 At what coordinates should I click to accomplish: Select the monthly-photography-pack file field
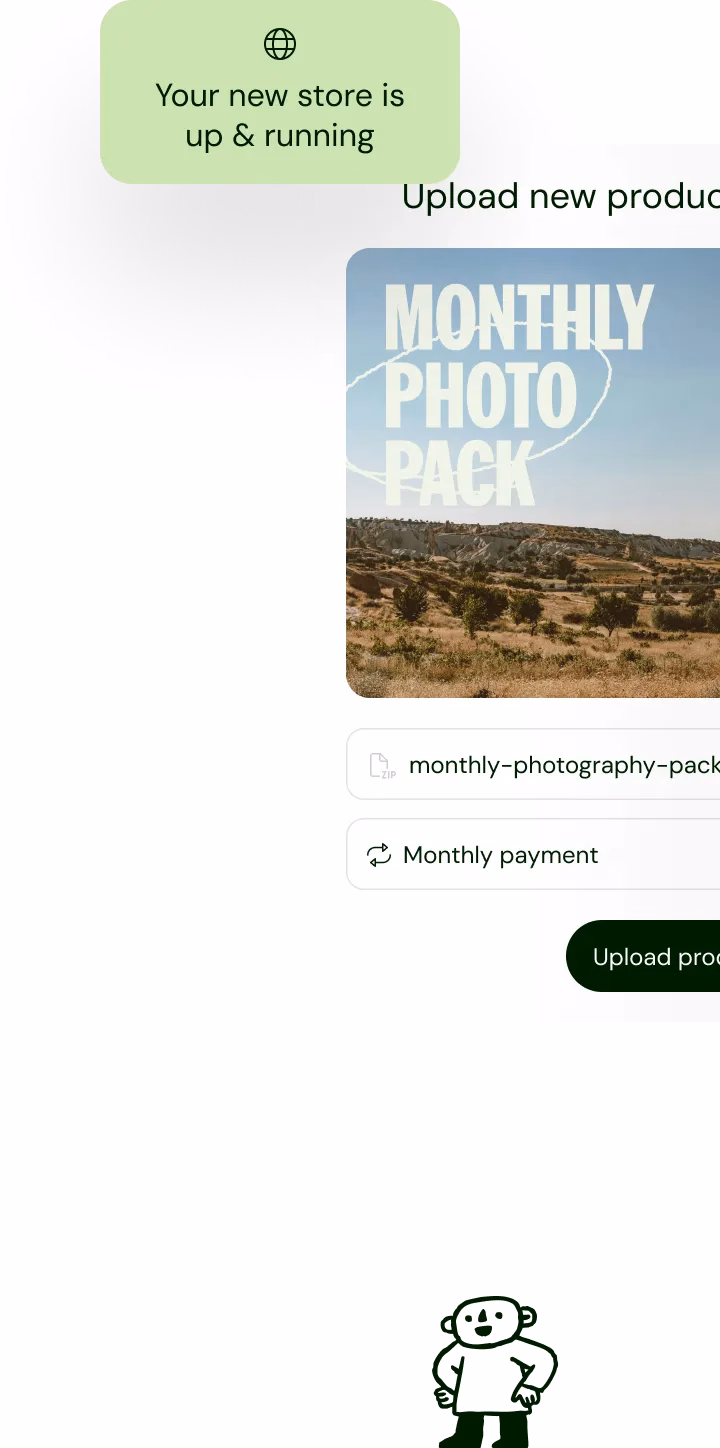(x=533, y=764)
